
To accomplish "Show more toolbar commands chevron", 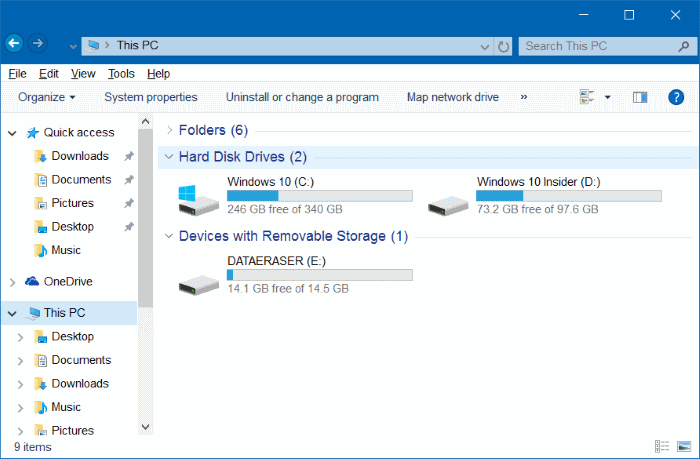I will 524,97.
